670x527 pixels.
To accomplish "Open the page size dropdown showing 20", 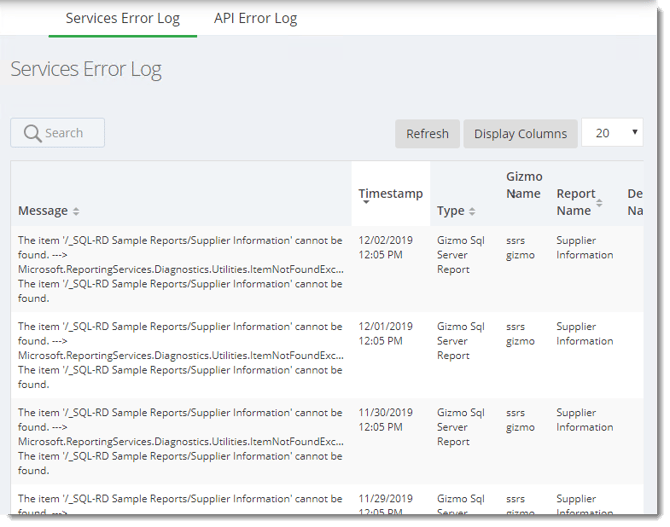I will coord(612,133).
